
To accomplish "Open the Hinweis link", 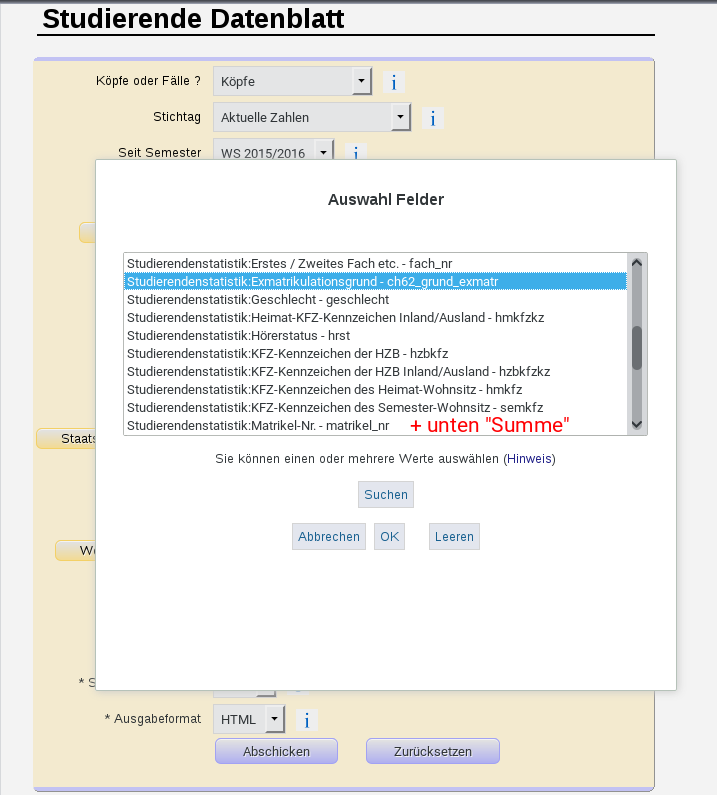I will 529,459.
